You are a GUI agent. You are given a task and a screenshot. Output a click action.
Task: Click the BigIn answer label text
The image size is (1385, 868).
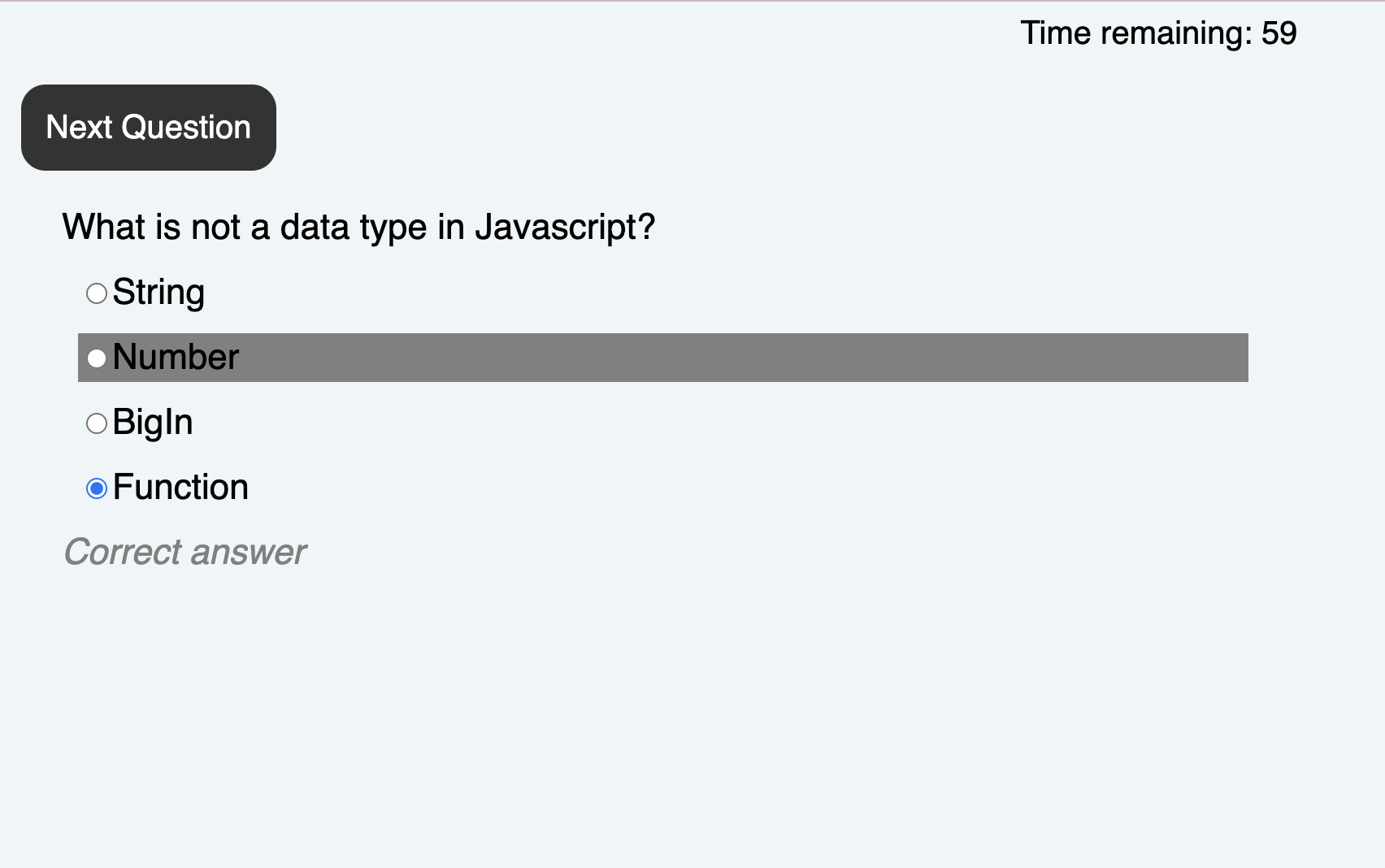[x=153, y=423]
